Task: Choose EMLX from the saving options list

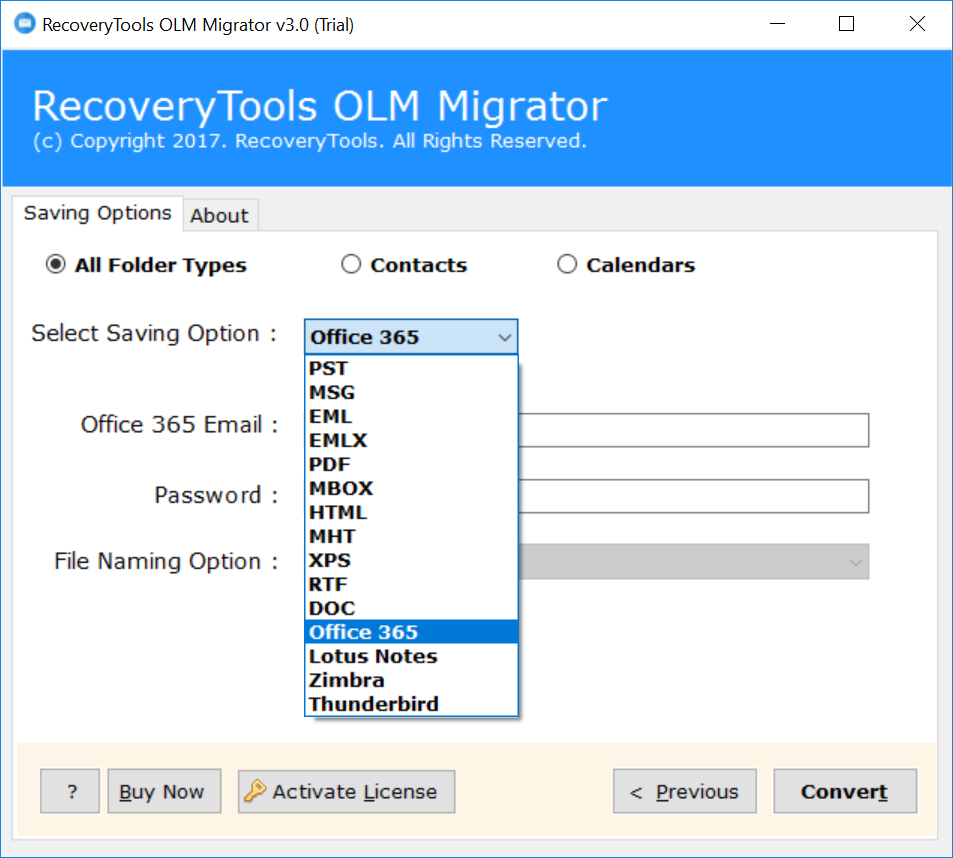Action: pos(411,441)
